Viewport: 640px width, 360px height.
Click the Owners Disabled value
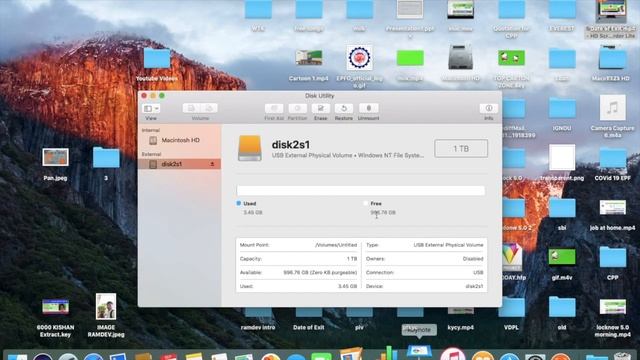473,259
